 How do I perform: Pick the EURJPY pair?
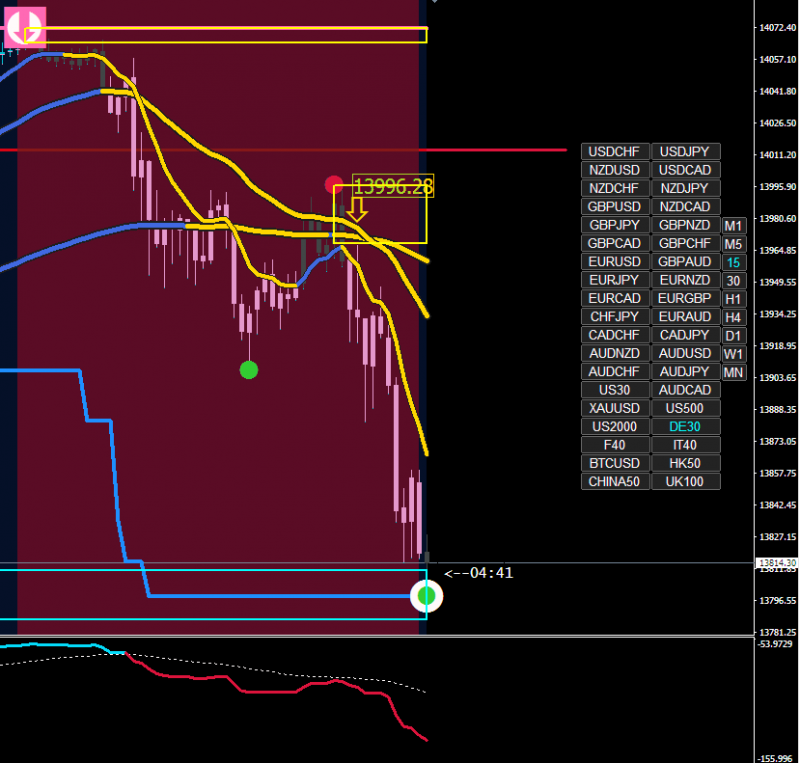pyautogui.click(x=615, y=280)
